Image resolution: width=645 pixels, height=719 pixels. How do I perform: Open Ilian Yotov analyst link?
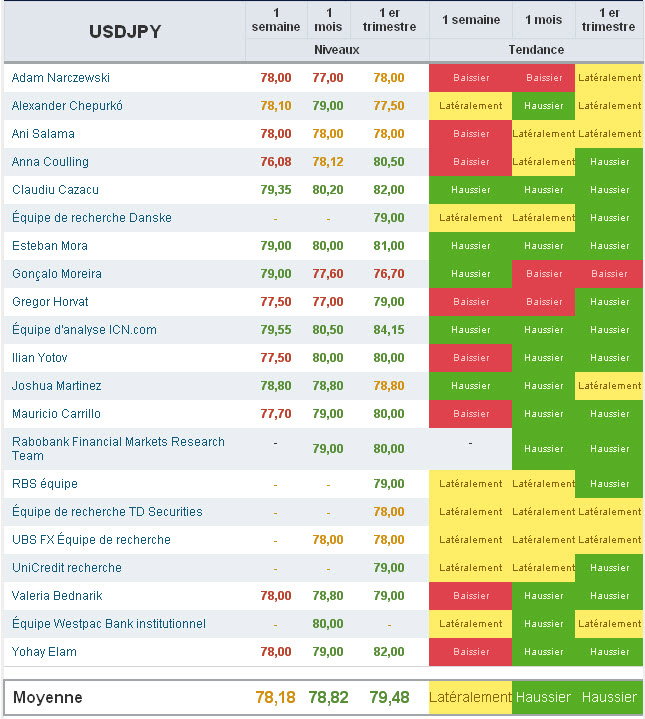(39, 357)
